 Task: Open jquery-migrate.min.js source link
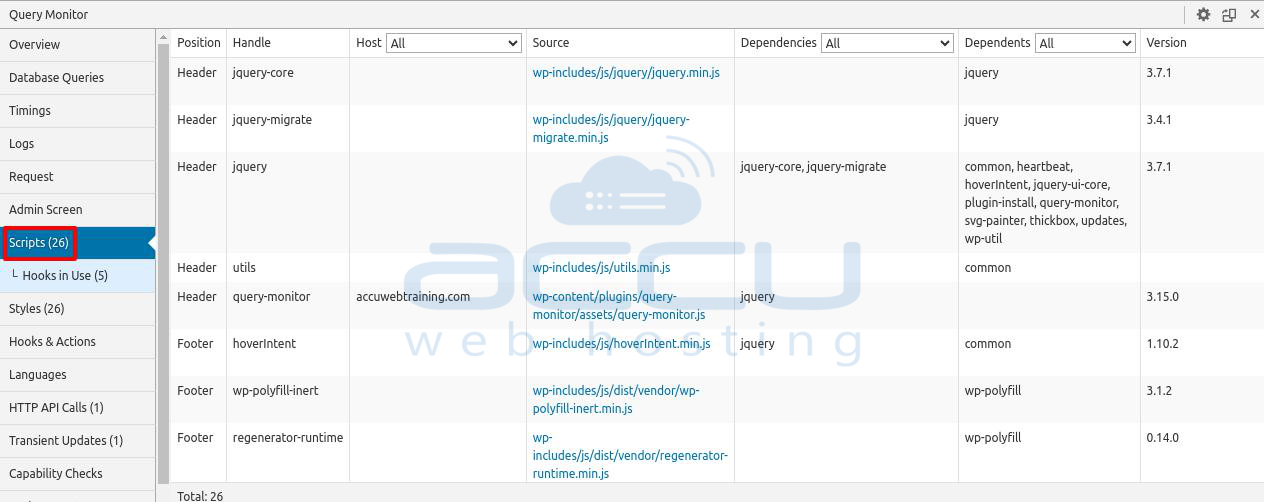(611, 129)
